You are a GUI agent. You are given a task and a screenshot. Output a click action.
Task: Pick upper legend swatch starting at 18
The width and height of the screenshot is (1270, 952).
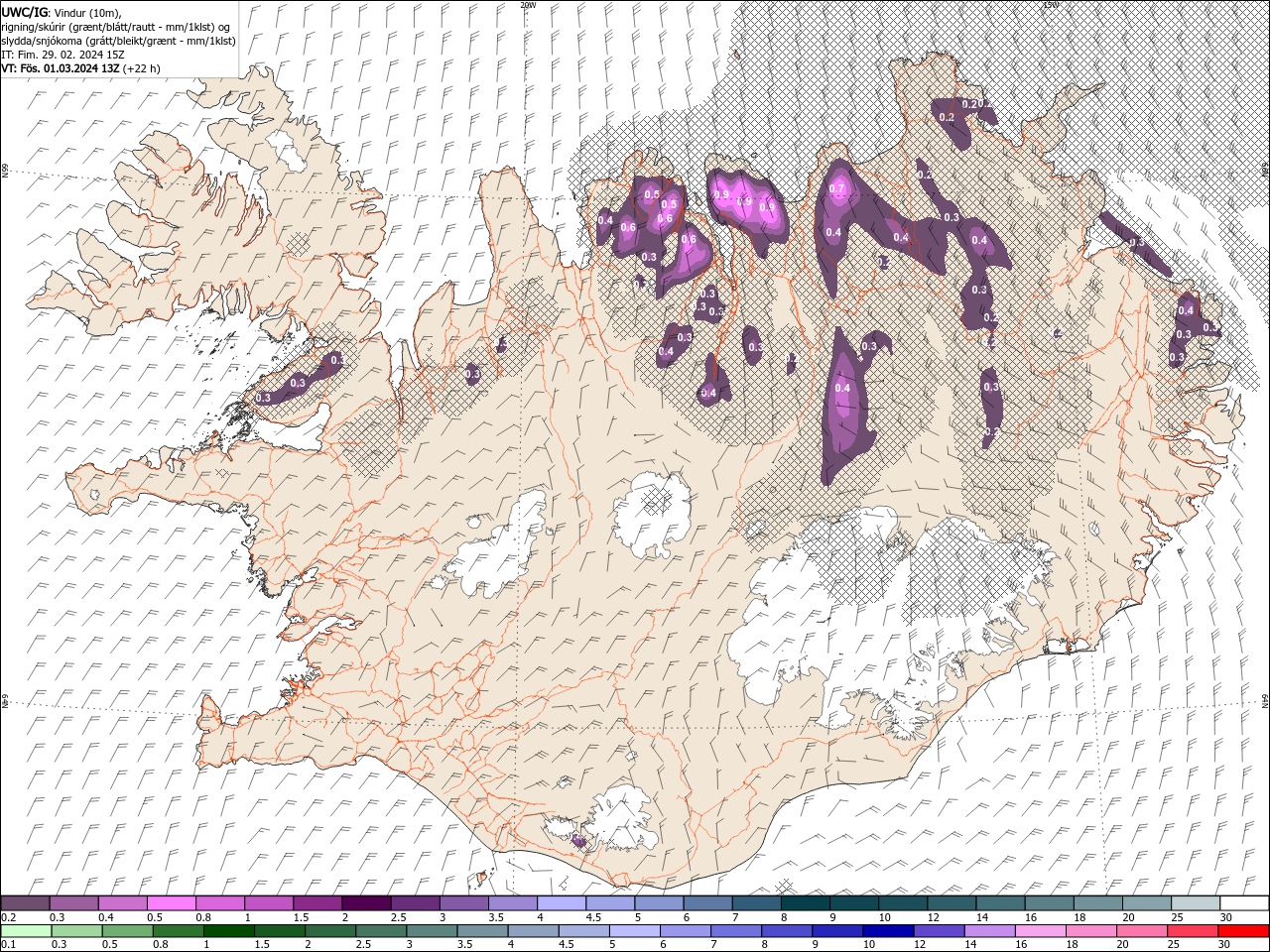pyautogui.click(x=1097, y=903)
